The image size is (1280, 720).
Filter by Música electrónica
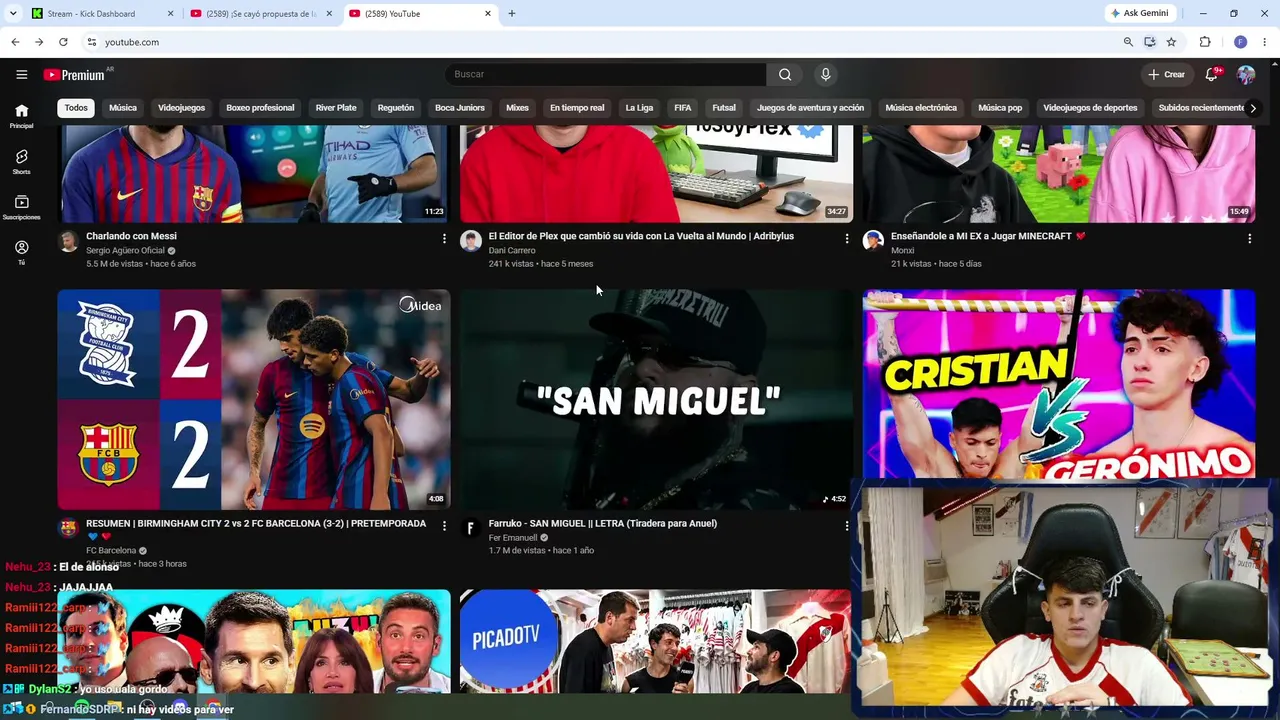tap(921, 108)
